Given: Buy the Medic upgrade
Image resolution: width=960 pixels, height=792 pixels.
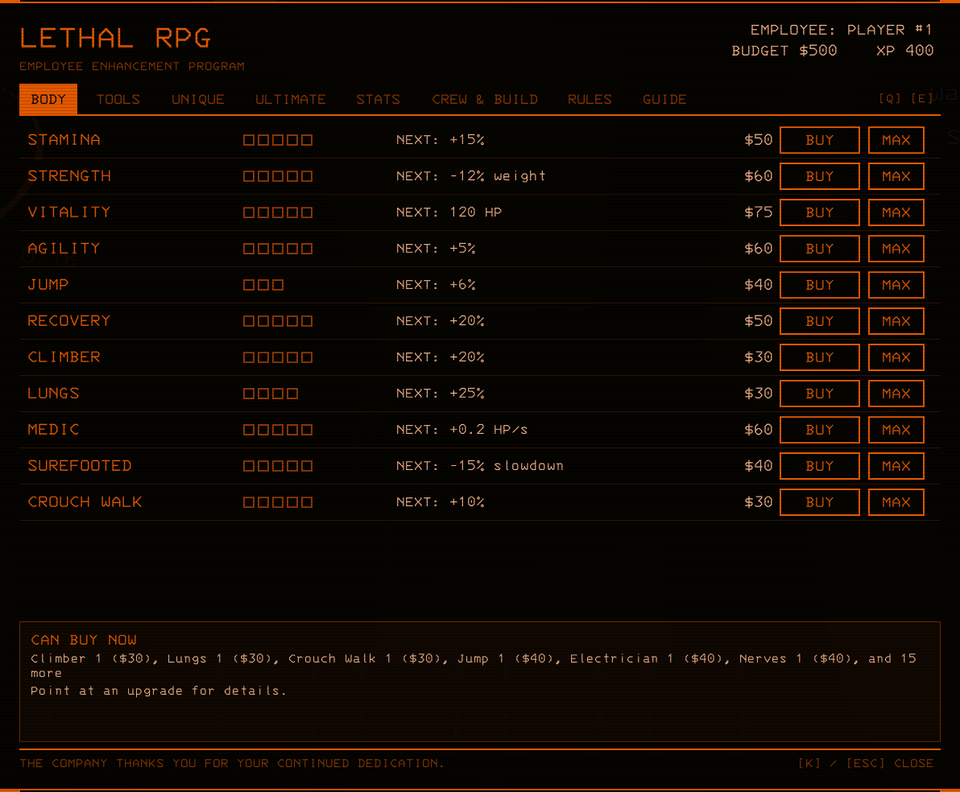Looking at the screenshot, I should (819, 430).
